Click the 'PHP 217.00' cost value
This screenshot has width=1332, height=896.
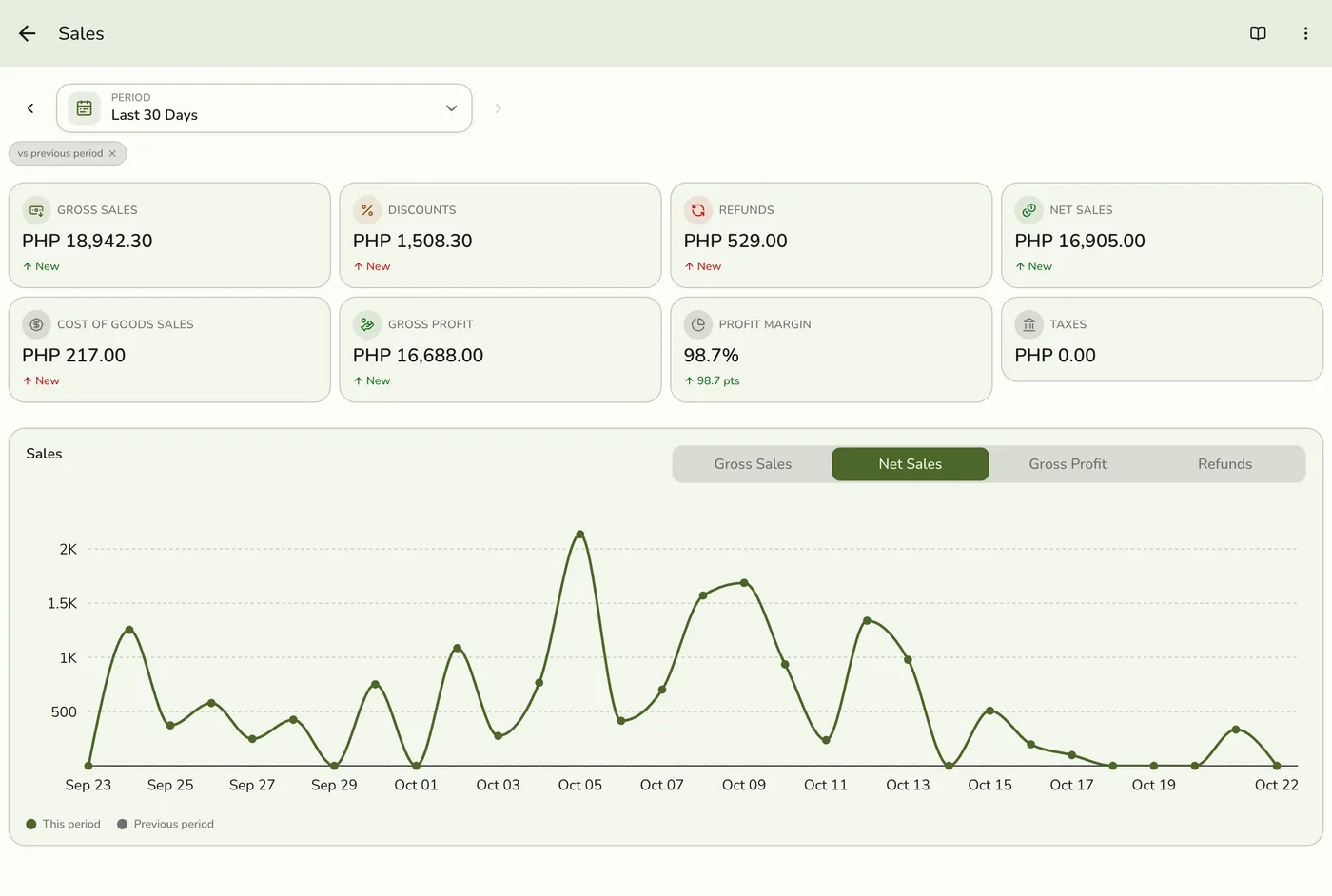[74, 355]
